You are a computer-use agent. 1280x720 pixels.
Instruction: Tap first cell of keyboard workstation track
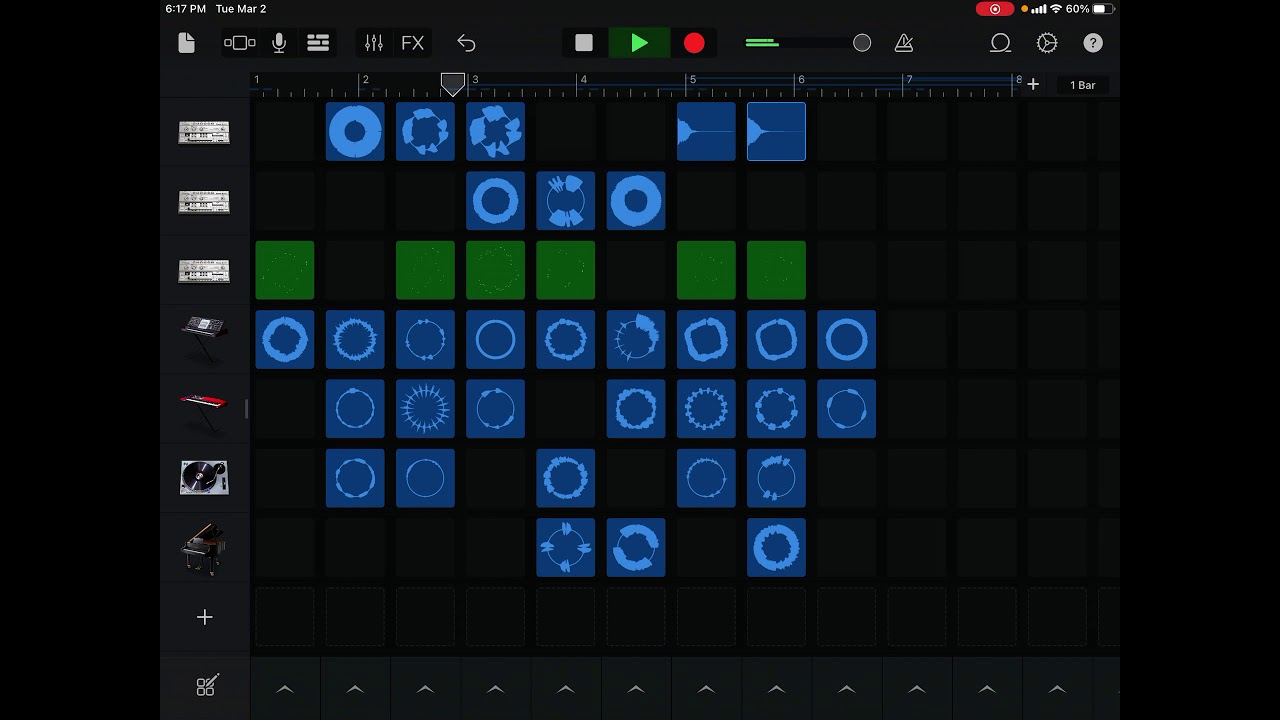pyautogui.click(x=285, y=340)
